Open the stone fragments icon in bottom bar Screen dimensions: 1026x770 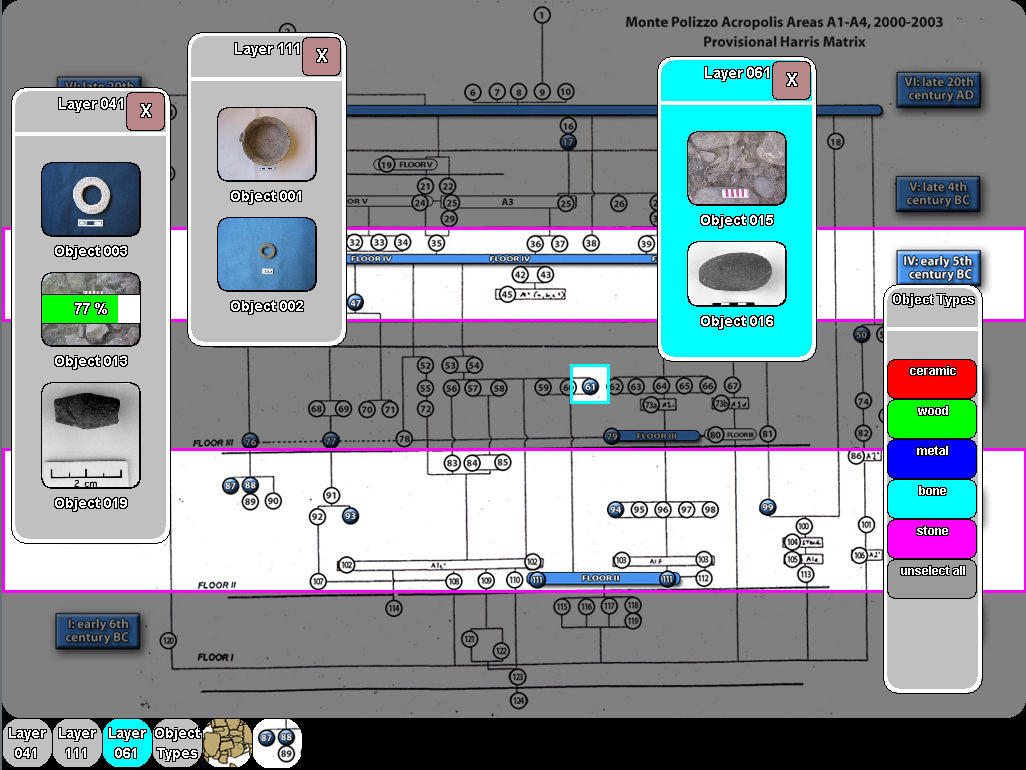point(227,743)
